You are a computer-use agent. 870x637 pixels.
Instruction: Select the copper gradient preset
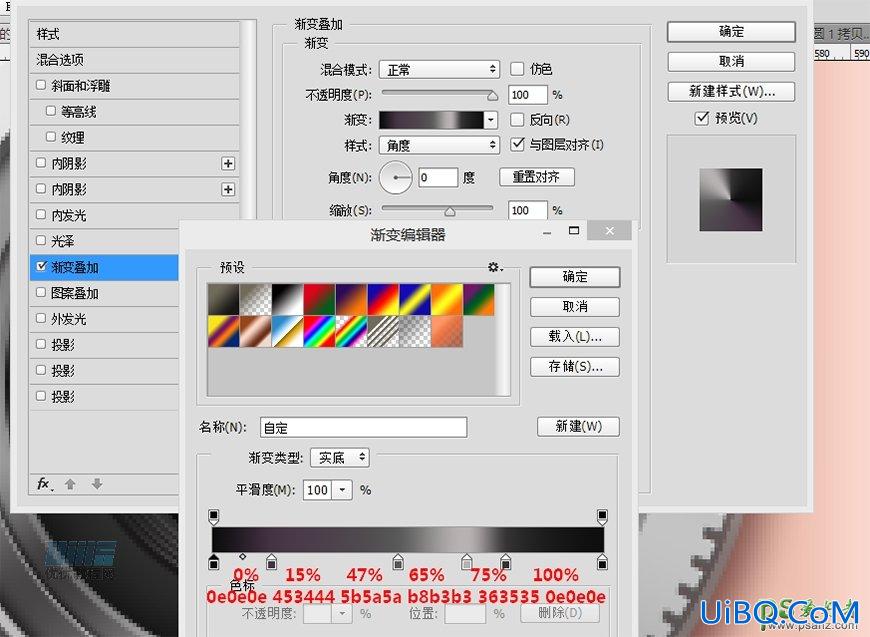click(x=255, y=331)
